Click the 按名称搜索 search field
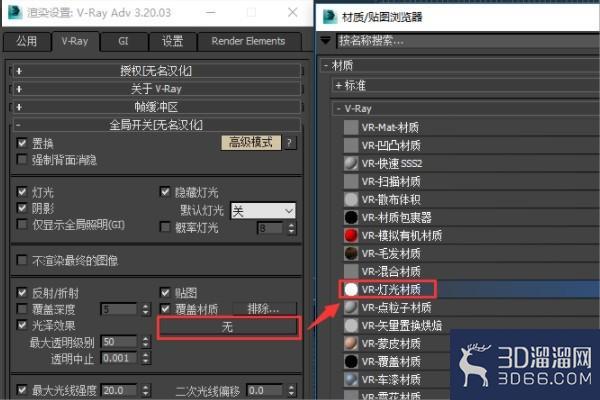The image size is (600, 400). point(468,40)
